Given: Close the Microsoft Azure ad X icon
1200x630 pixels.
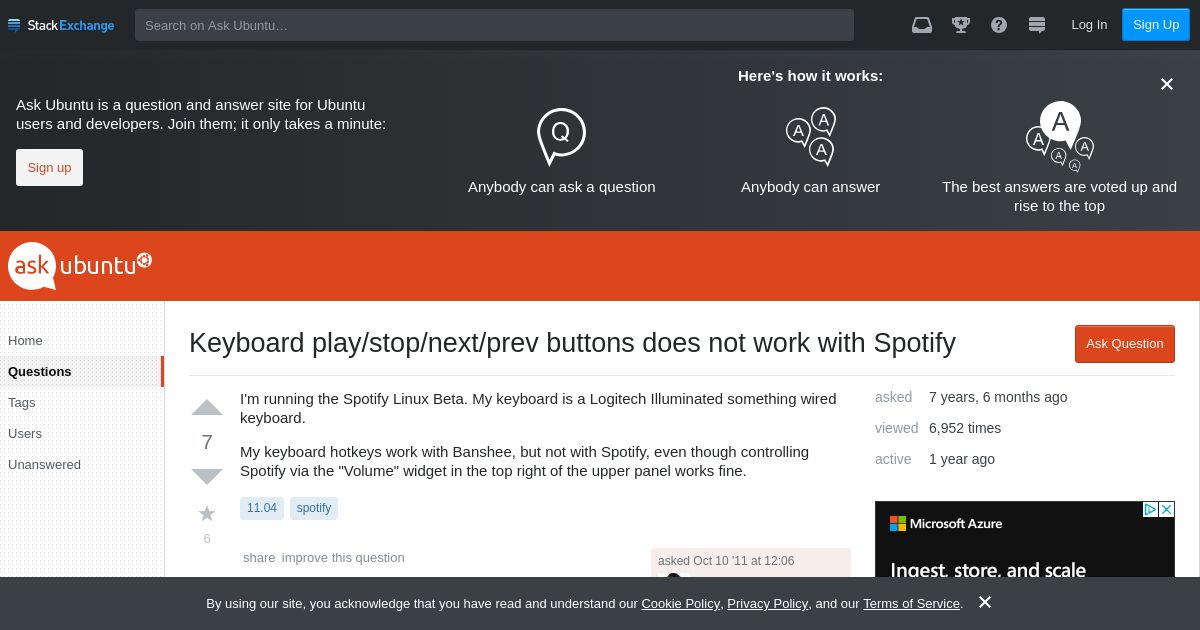Looking at the screenshot, I should [1166, 509].
